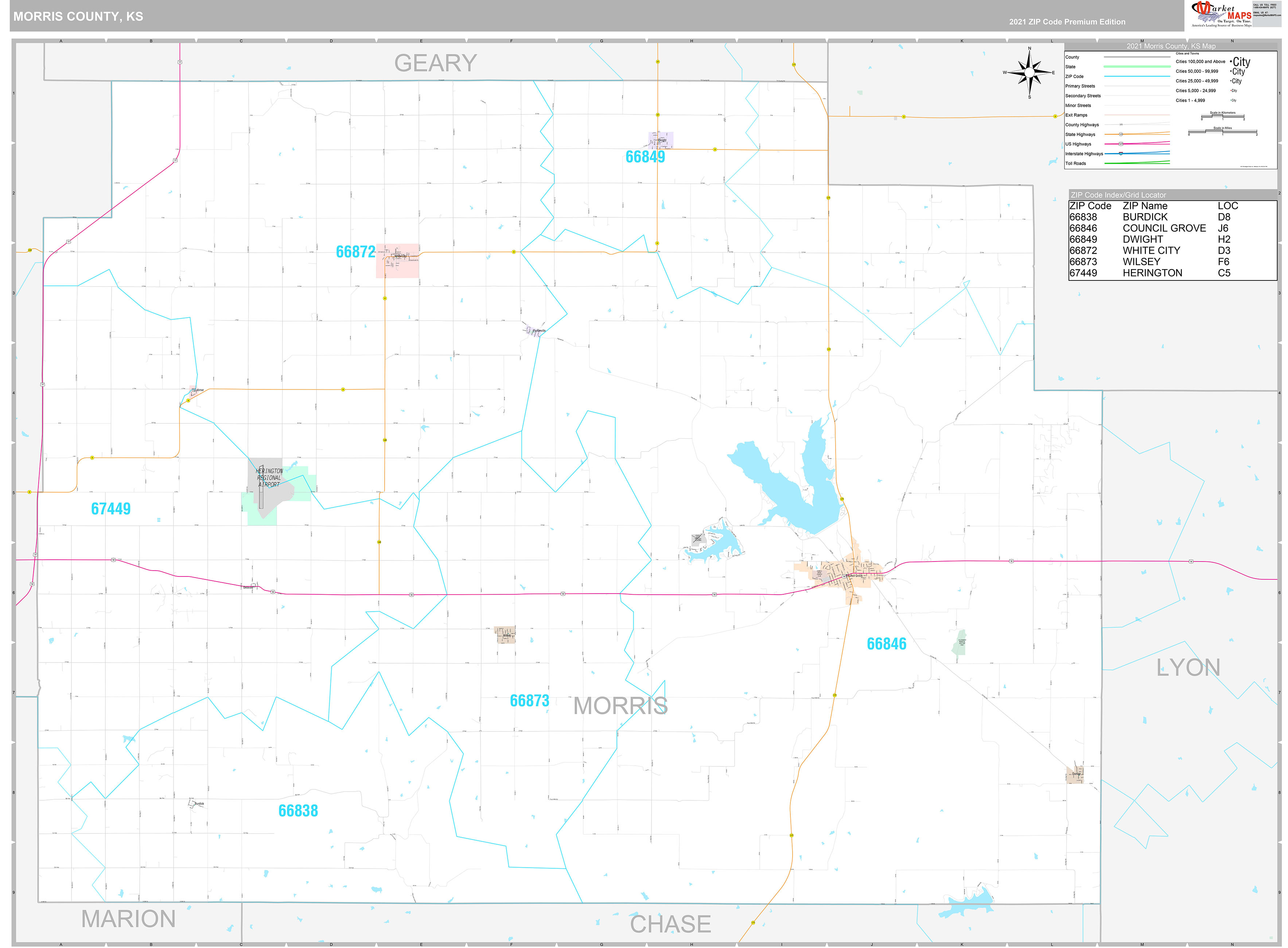Image resolution: width=1288 pixels, height=948 pixels.
Task: Click the County Highways route marker in the legend
Action: (x=1121, y=125)
